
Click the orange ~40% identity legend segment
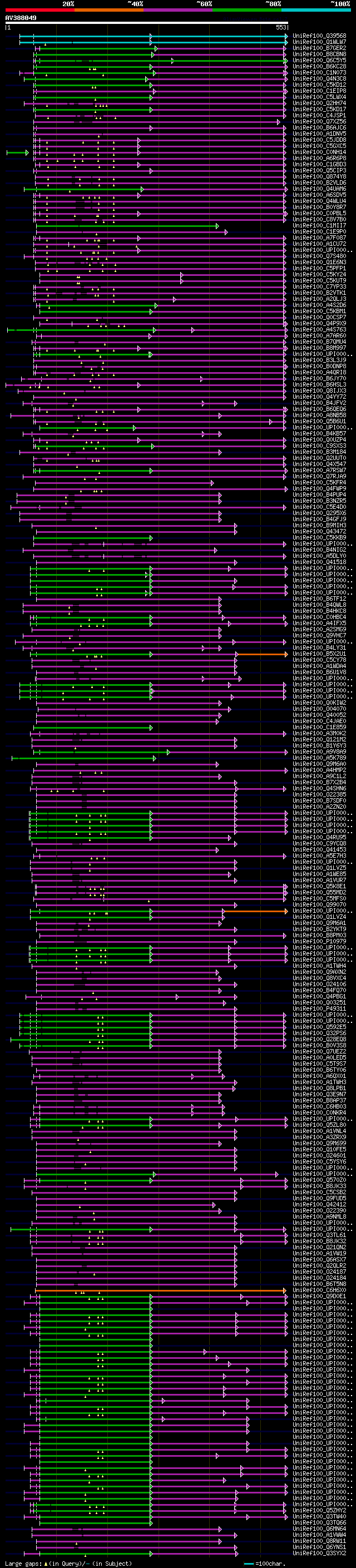pyautogui.click(x=109, y=10)
